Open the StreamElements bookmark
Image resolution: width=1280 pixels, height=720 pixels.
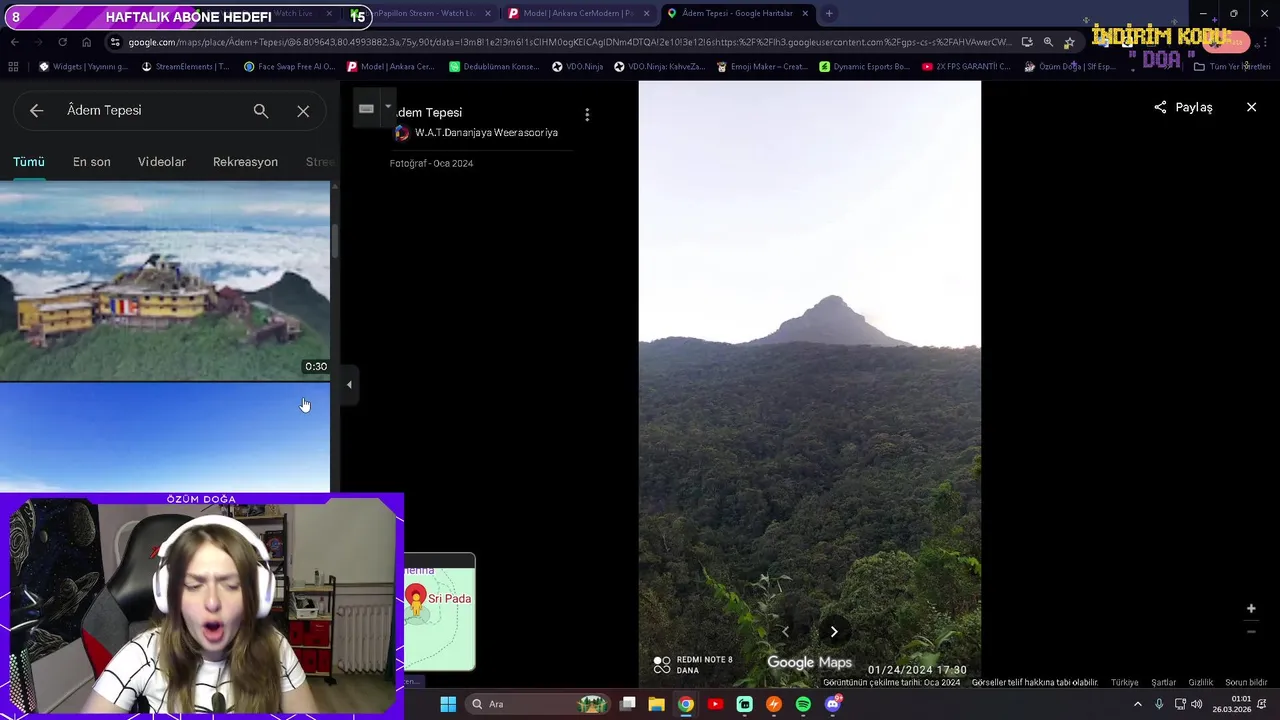click(x=186, y=67)
